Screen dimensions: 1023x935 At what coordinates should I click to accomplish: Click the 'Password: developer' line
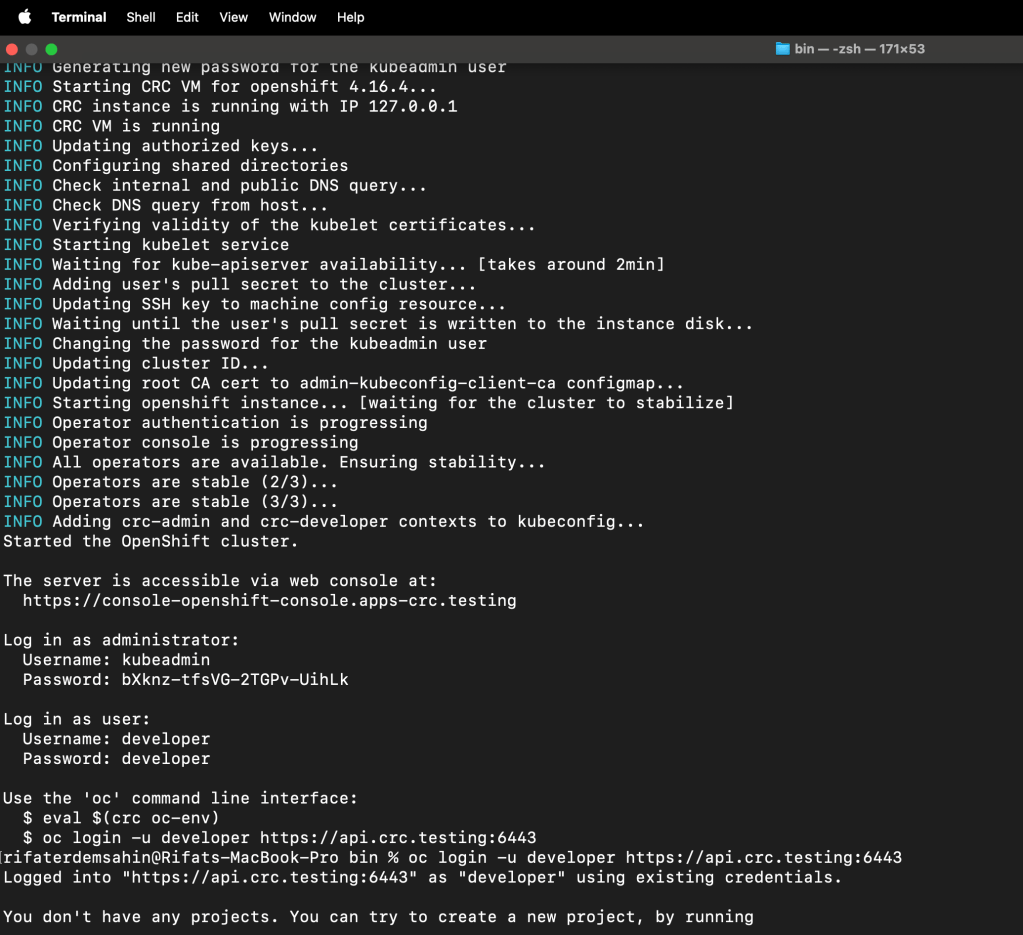pos(116,759)
